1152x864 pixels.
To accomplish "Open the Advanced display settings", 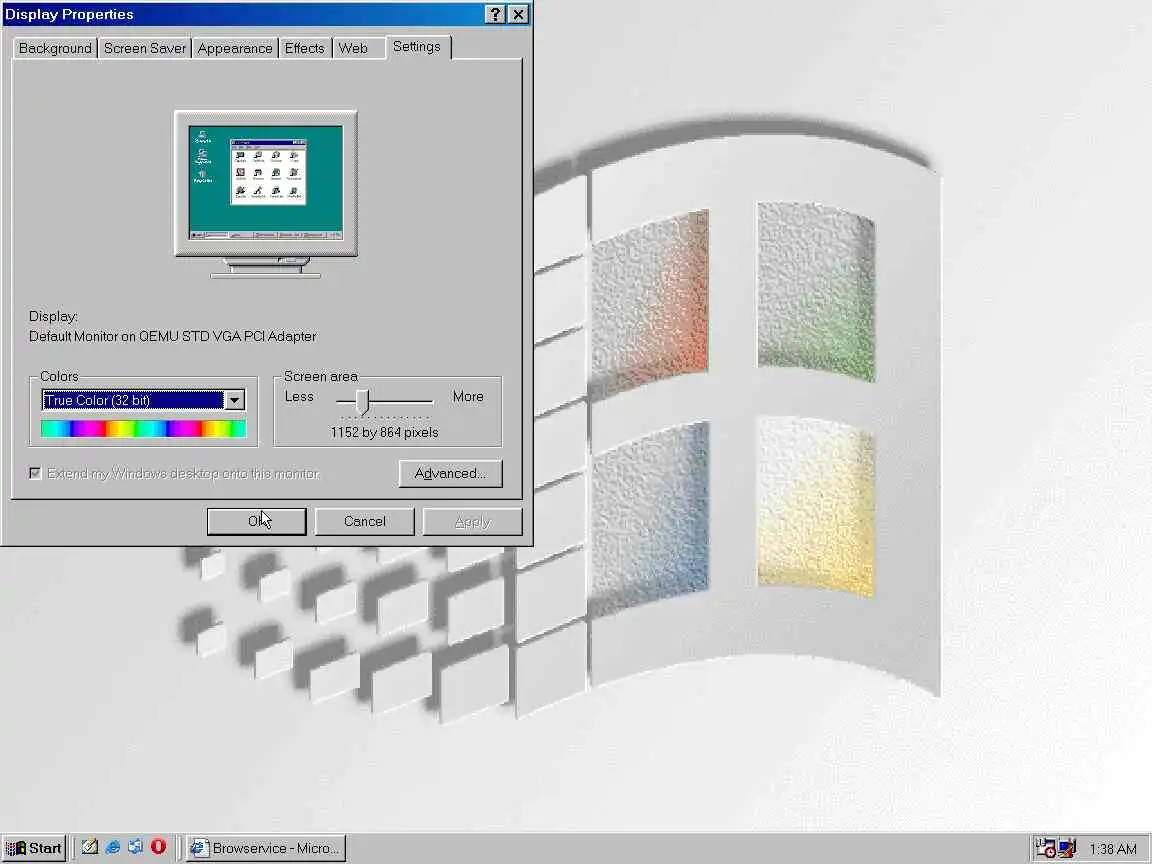I will (450, 473).
